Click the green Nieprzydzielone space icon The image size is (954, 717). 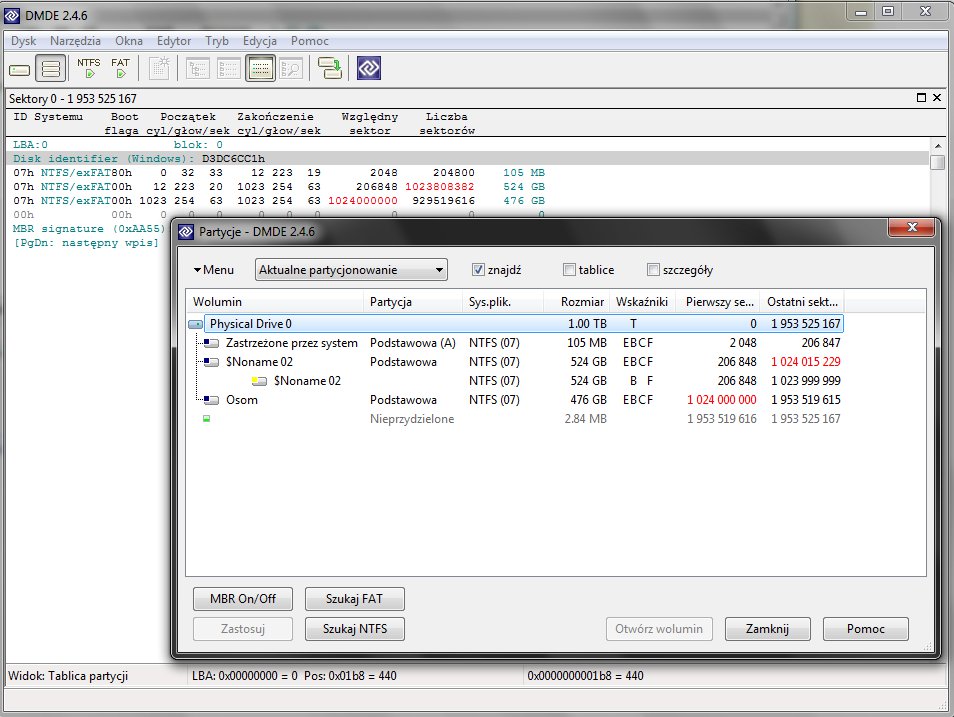pyautogui.click(x=207, y=419)
